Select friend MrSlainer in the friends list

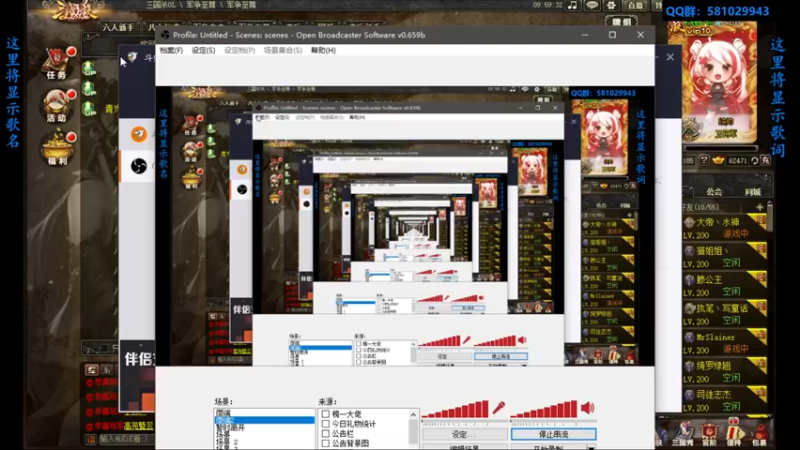tap(724, 343)
